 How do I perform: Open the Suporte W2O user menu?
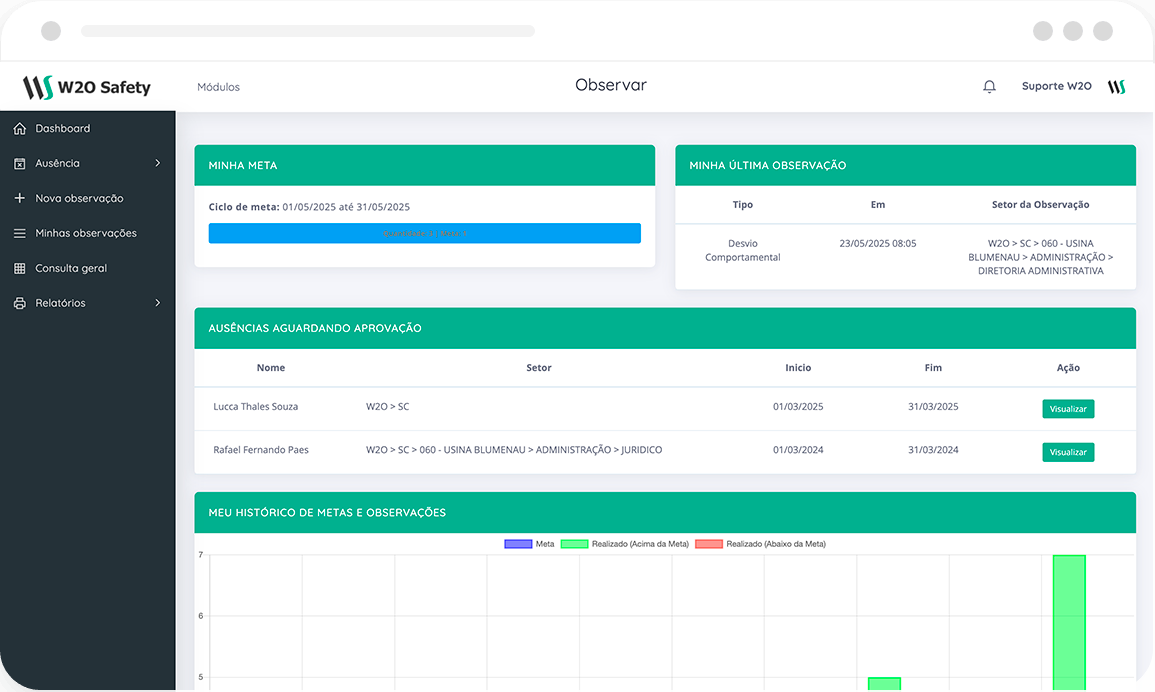1056,87
